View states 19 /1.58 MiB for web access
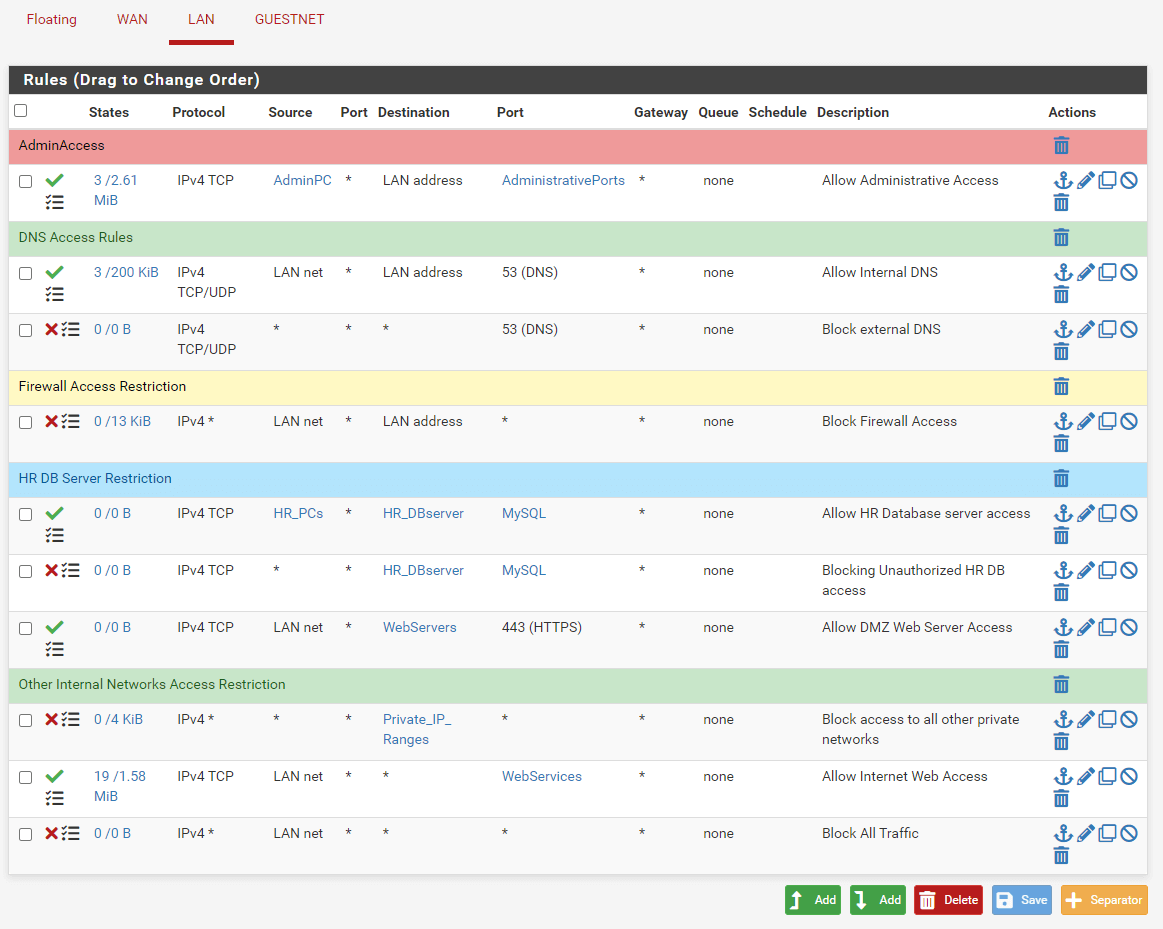Image resolution: width=1163 pixels, height=929 pixels. coord(119,786)
